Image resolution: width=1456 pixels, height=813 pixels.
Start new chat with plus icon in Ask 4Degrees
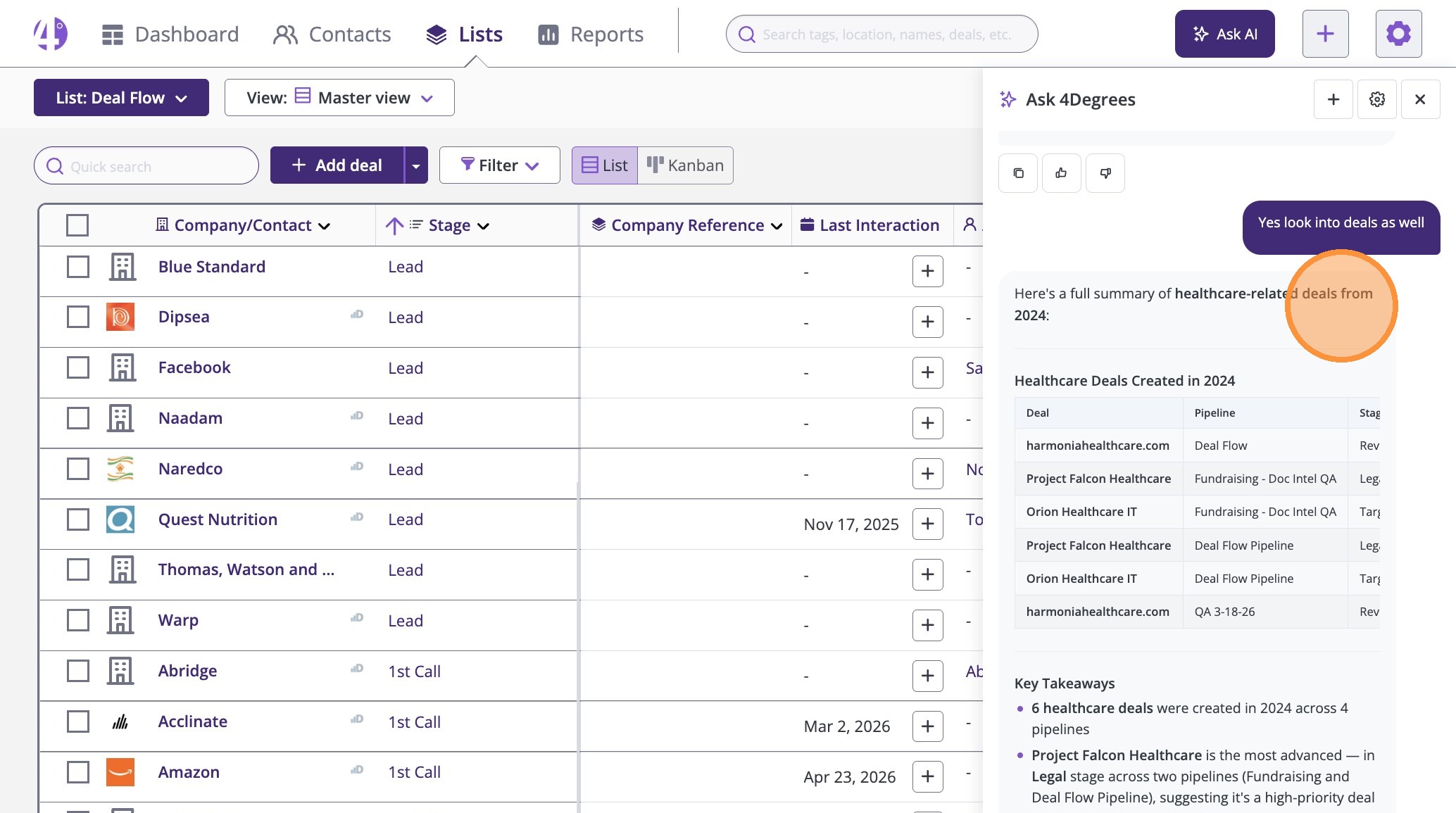[x=1333, y=100]
